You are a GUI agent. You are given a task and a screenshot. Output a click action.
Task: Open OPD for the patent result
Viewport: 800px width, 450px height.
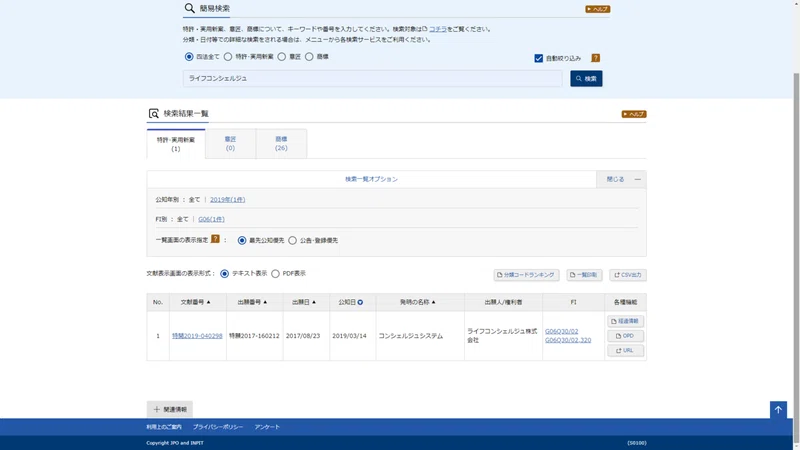click(626, 336)
